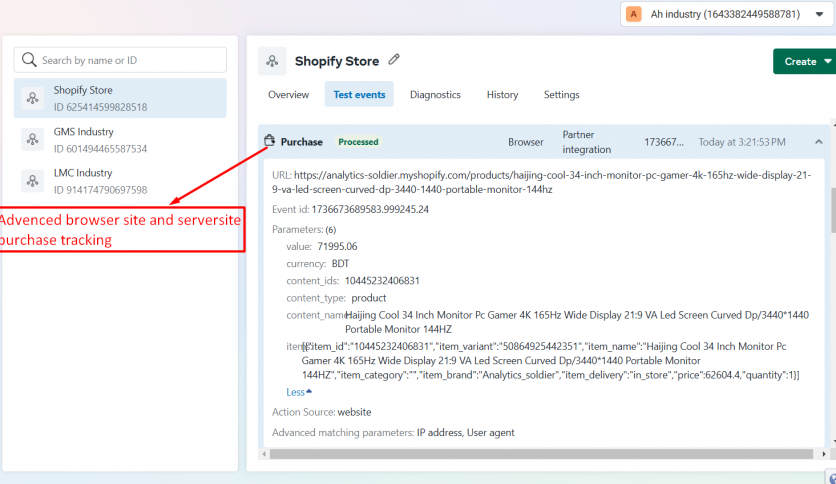
Task: Click the ID 601494465587534 text
Action: (x=100, y=148)
